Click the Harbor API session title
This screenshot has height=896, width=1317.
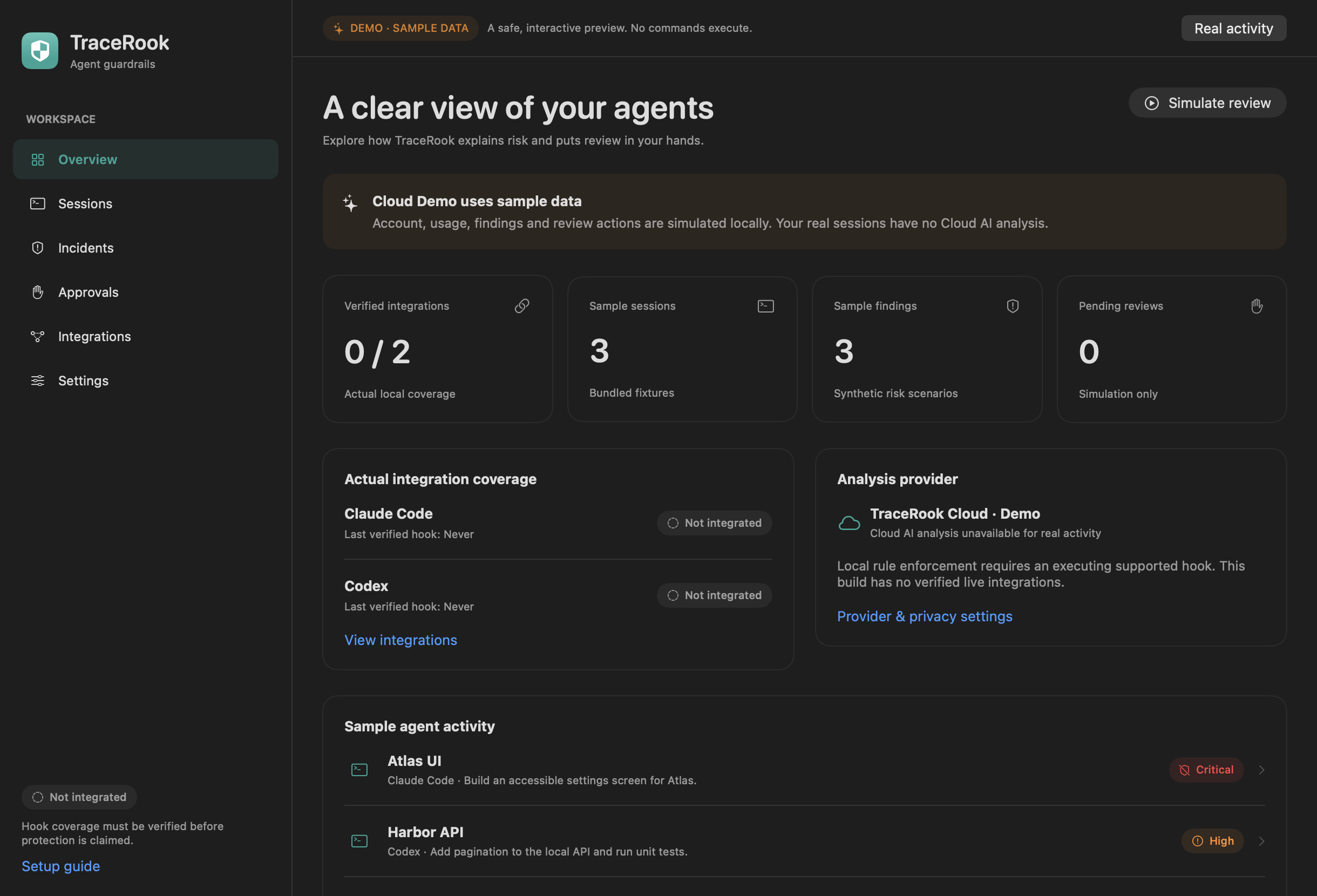click(x=425, y=832)
